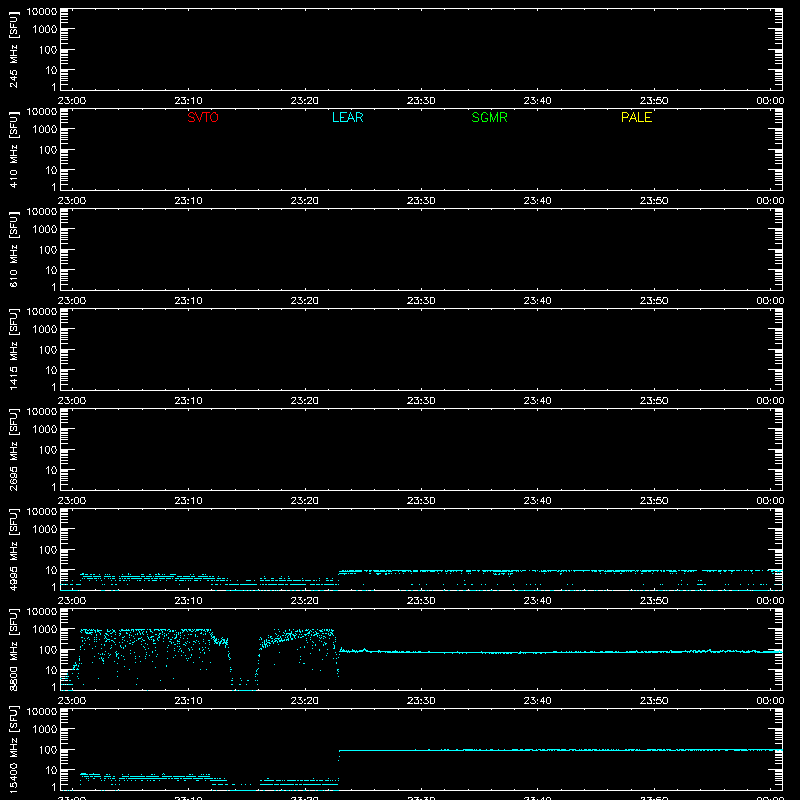The image size is (800, 800).
Task: Click the 100 tick on 15400 MHz axis
Action: (x=48, y=750)
